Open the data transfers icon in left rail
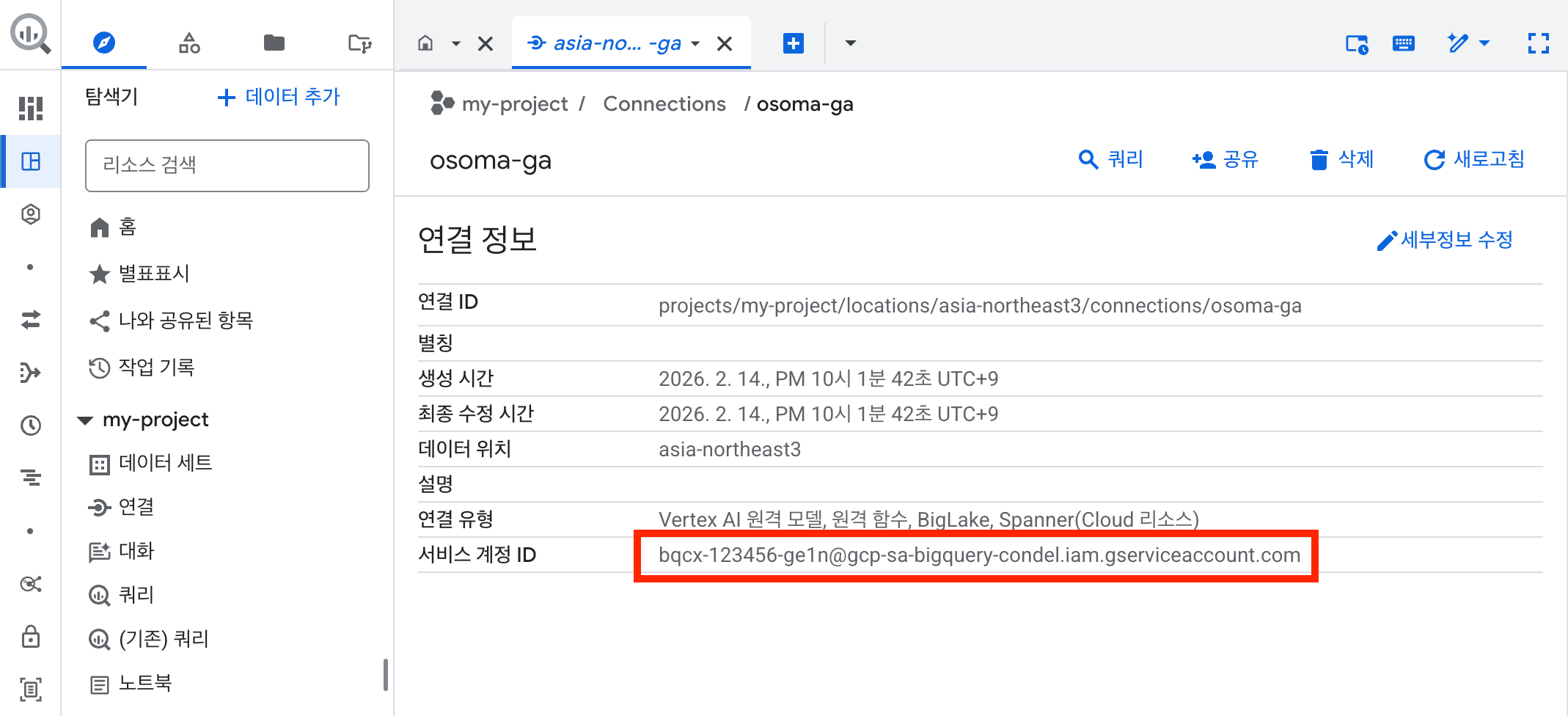 (x=29, y=319)
